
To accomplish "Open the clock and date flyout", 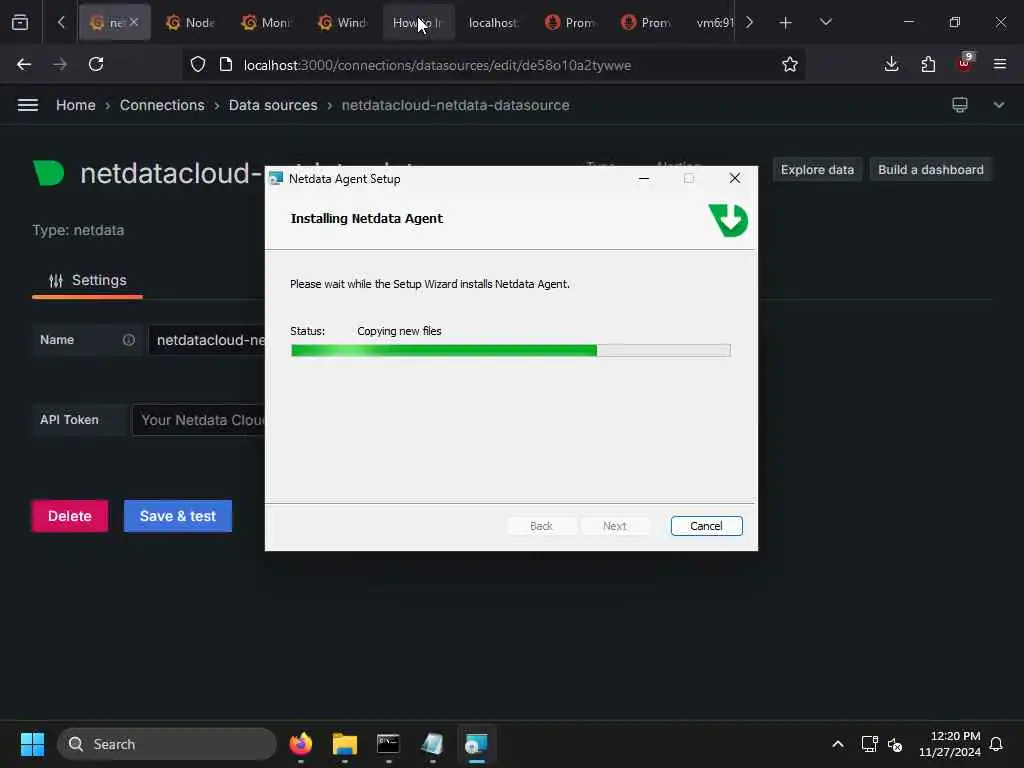I will coord(950,744).
